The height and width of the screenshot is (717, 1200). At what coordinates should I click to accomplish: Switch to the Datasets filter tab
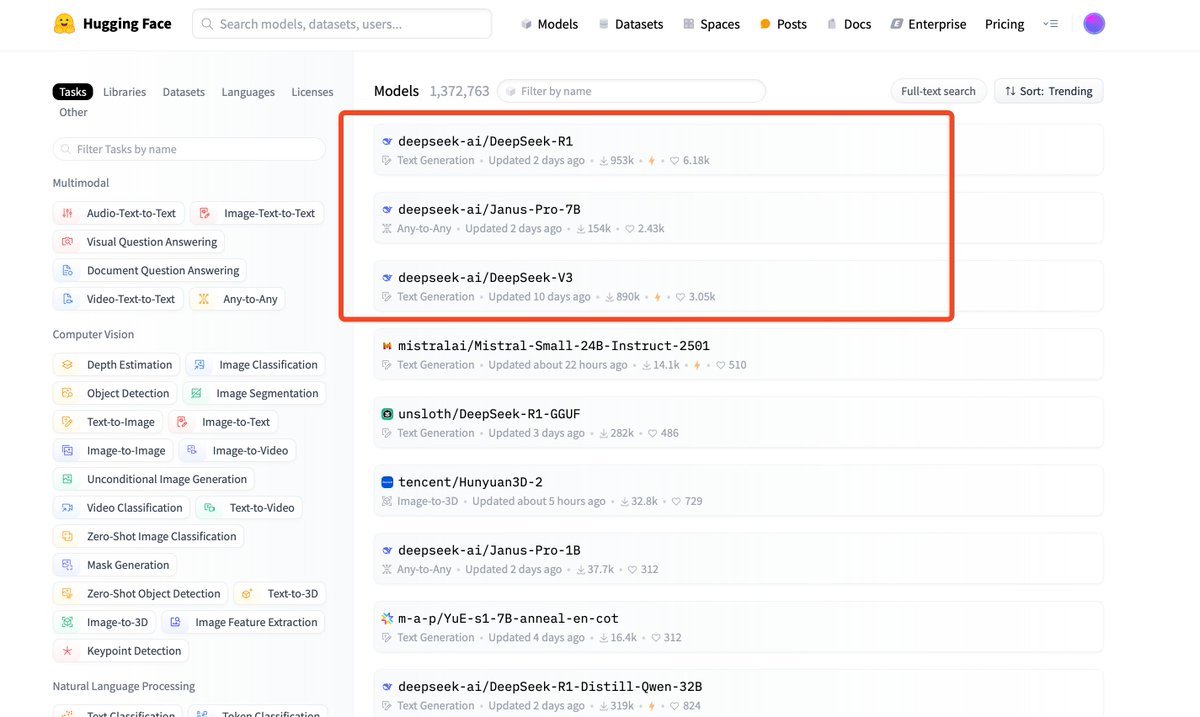(184, 92)
